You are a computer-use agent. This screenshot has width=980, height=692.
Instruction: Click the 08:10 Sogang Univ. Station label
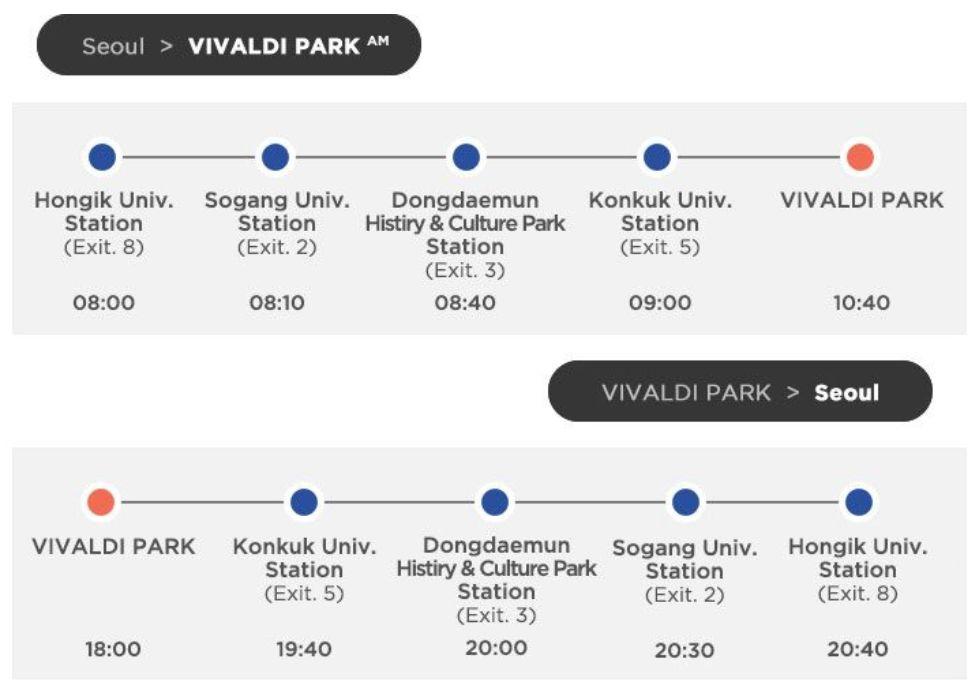point(277,212)
